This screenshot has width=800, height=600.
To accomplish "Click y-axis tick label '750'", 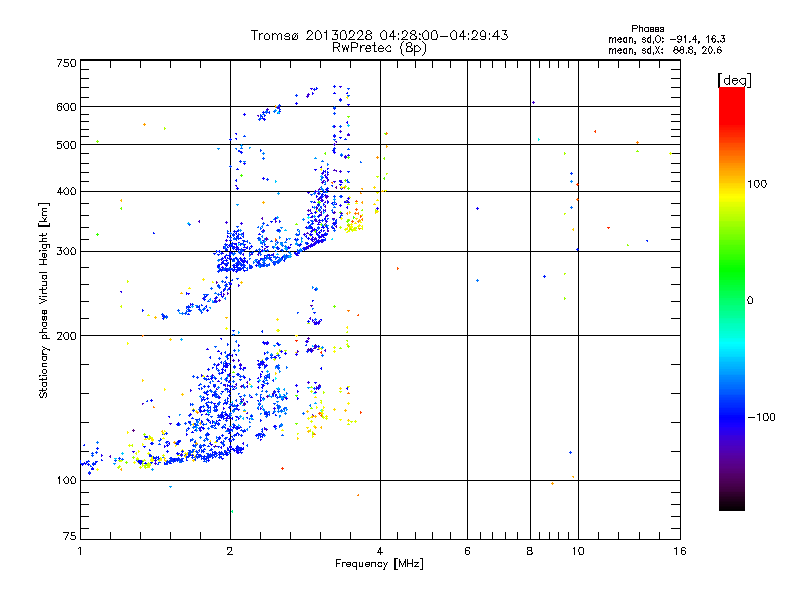I will (x=66, y=63).
